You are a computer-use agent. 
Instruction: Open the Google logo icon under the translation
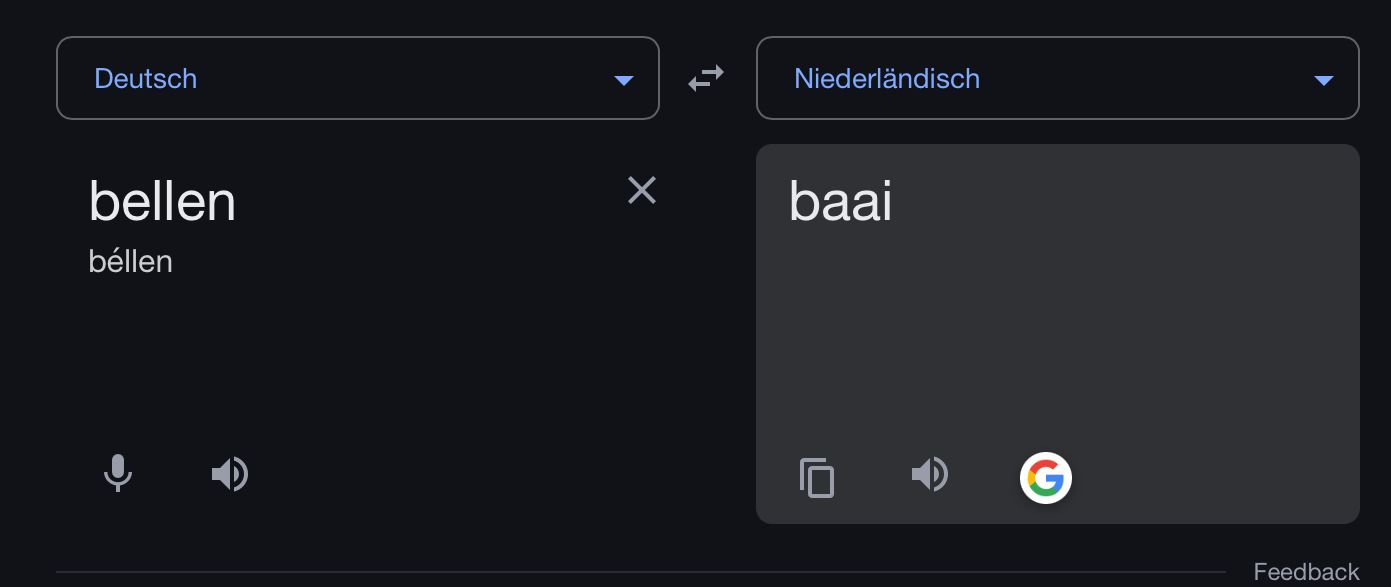[1045, 478]
